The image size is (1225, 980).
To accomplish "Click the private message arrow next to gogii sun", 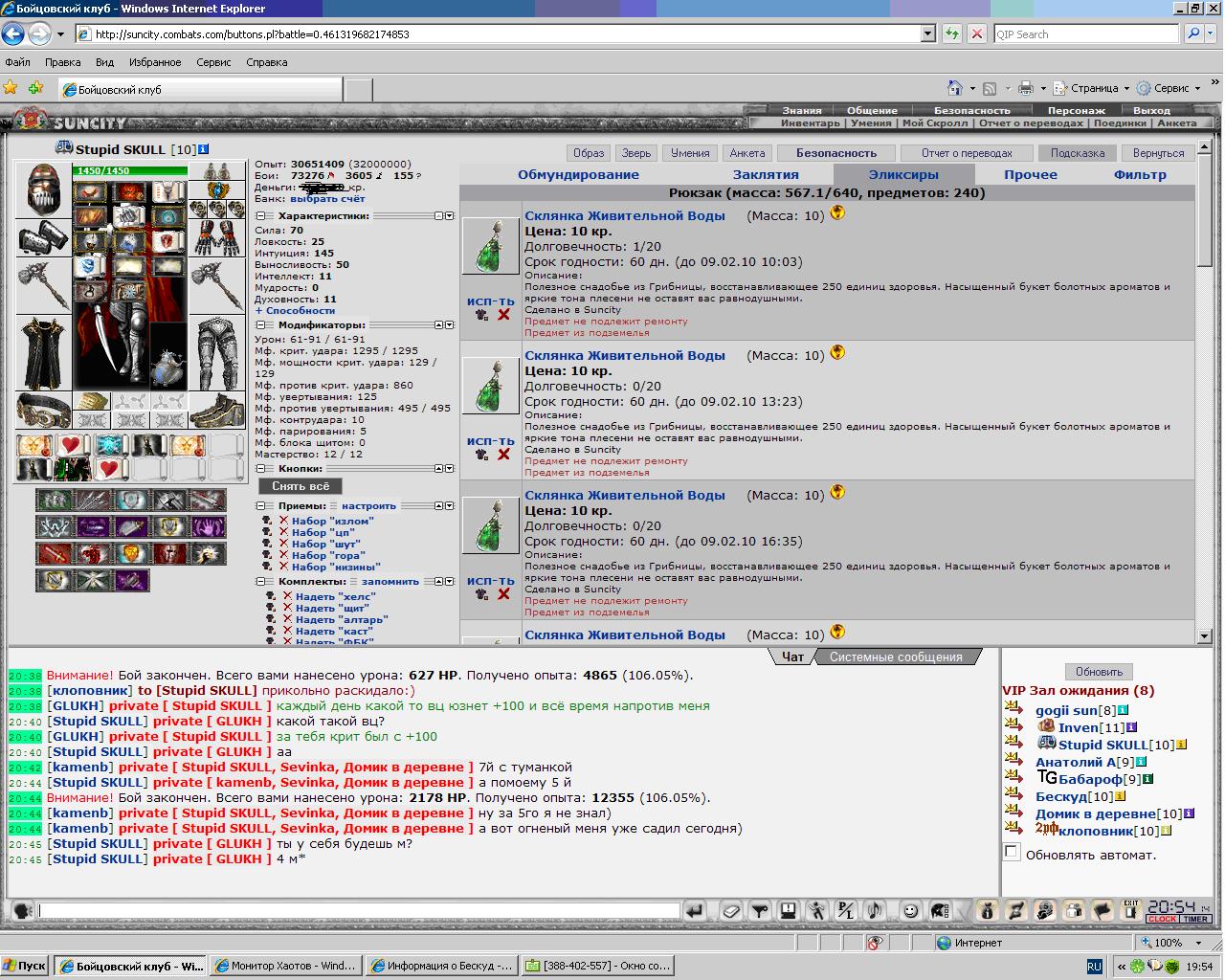I will [1013, 708].
